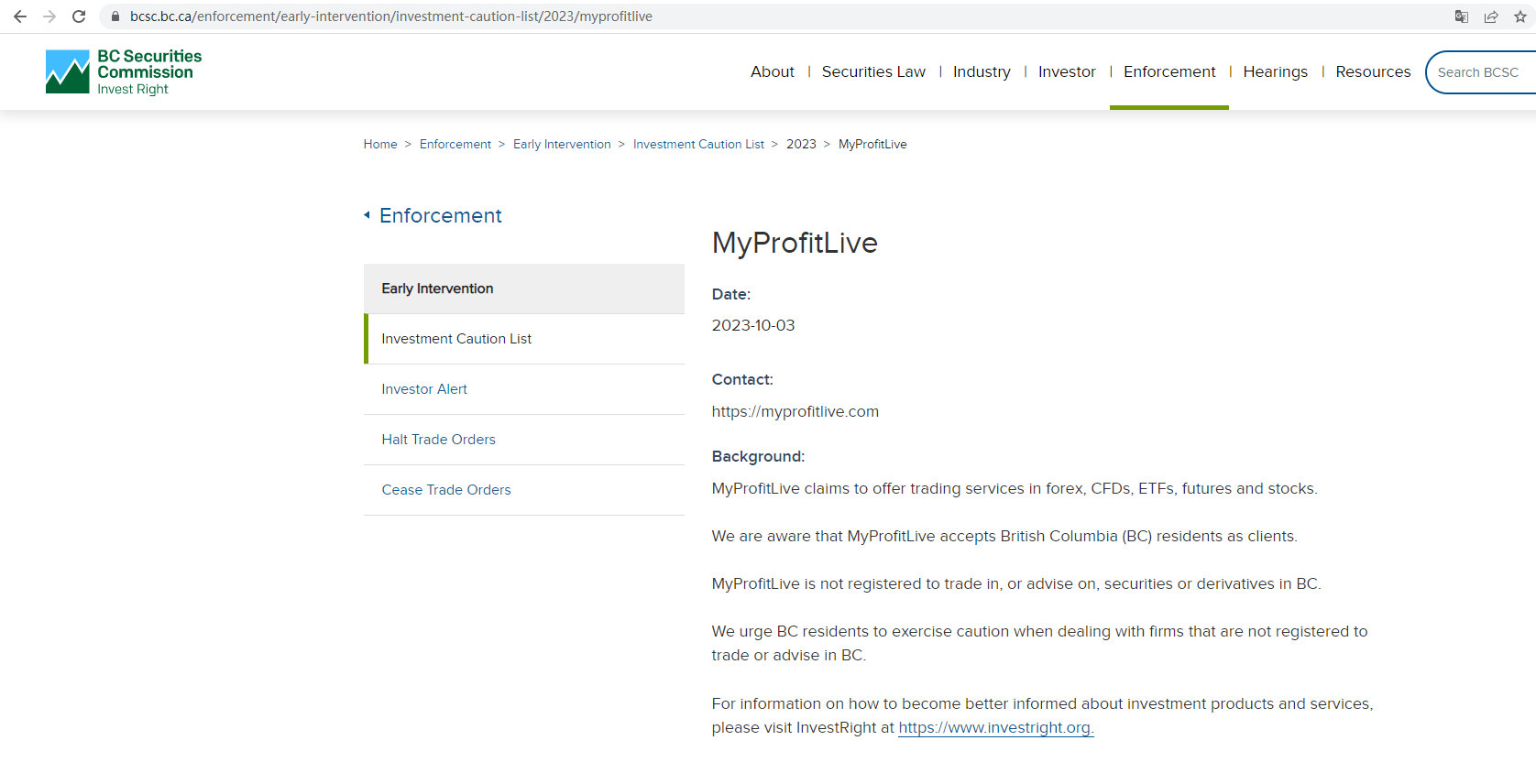Open Halt Trade Orders sidebar link

438,440
